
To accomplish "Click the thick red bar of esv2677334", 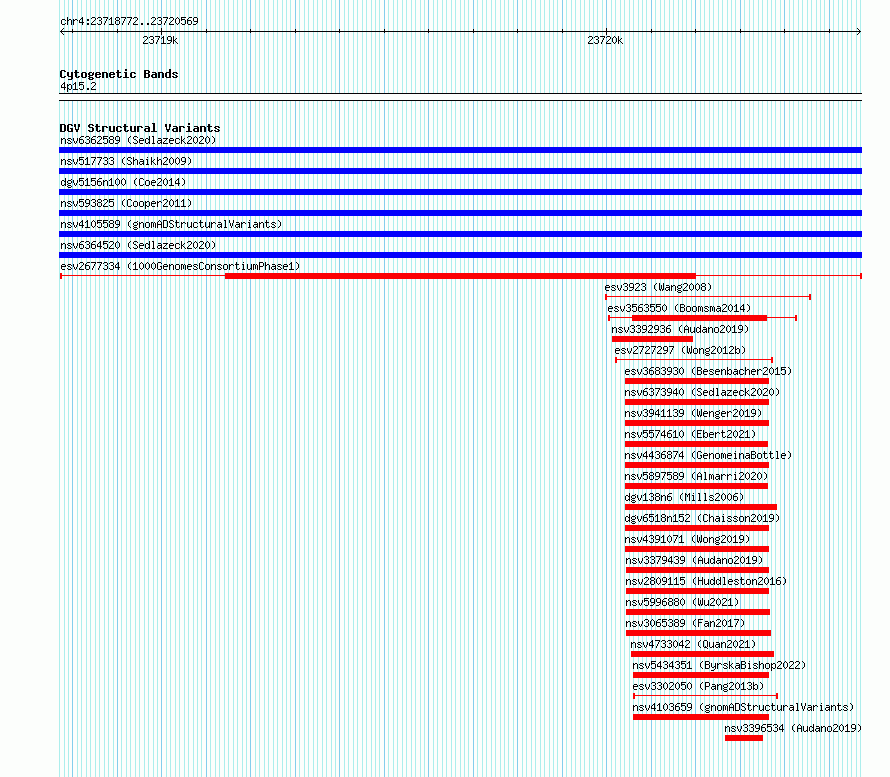I will point(460,276).
